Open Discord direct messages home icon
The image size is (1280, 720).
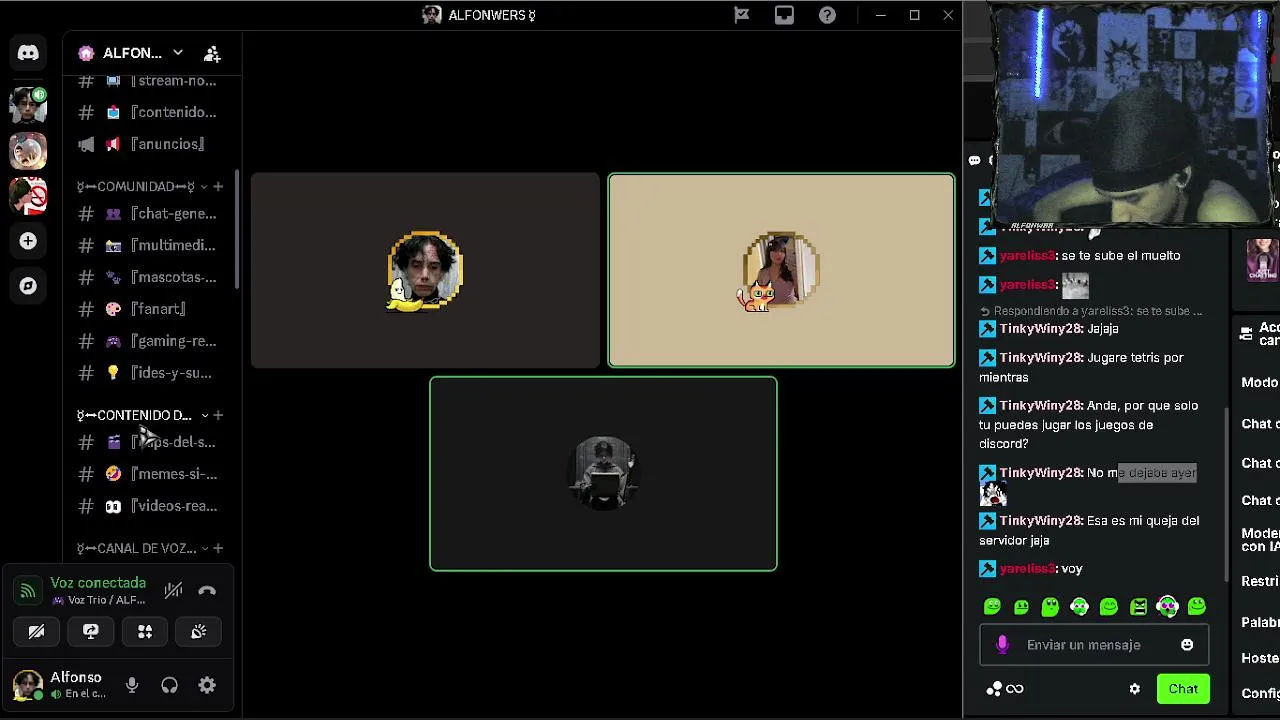(28, 53)
